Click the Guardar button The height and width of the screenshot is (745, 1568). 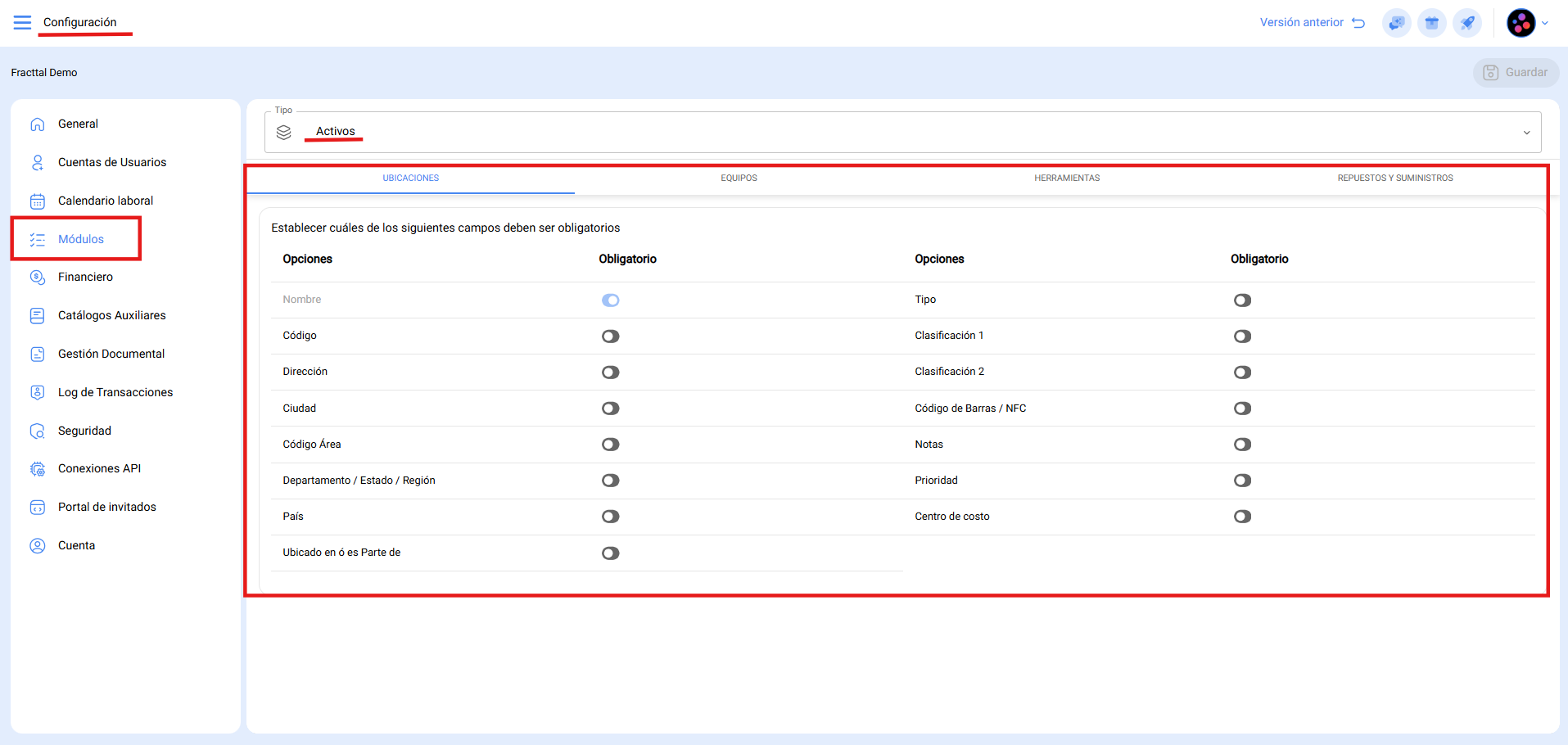[1516, 73]
